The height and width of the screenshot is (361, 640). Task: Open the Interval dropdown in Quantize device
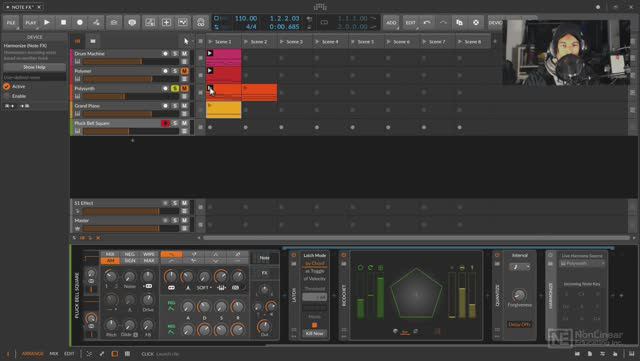click(519, 267)
